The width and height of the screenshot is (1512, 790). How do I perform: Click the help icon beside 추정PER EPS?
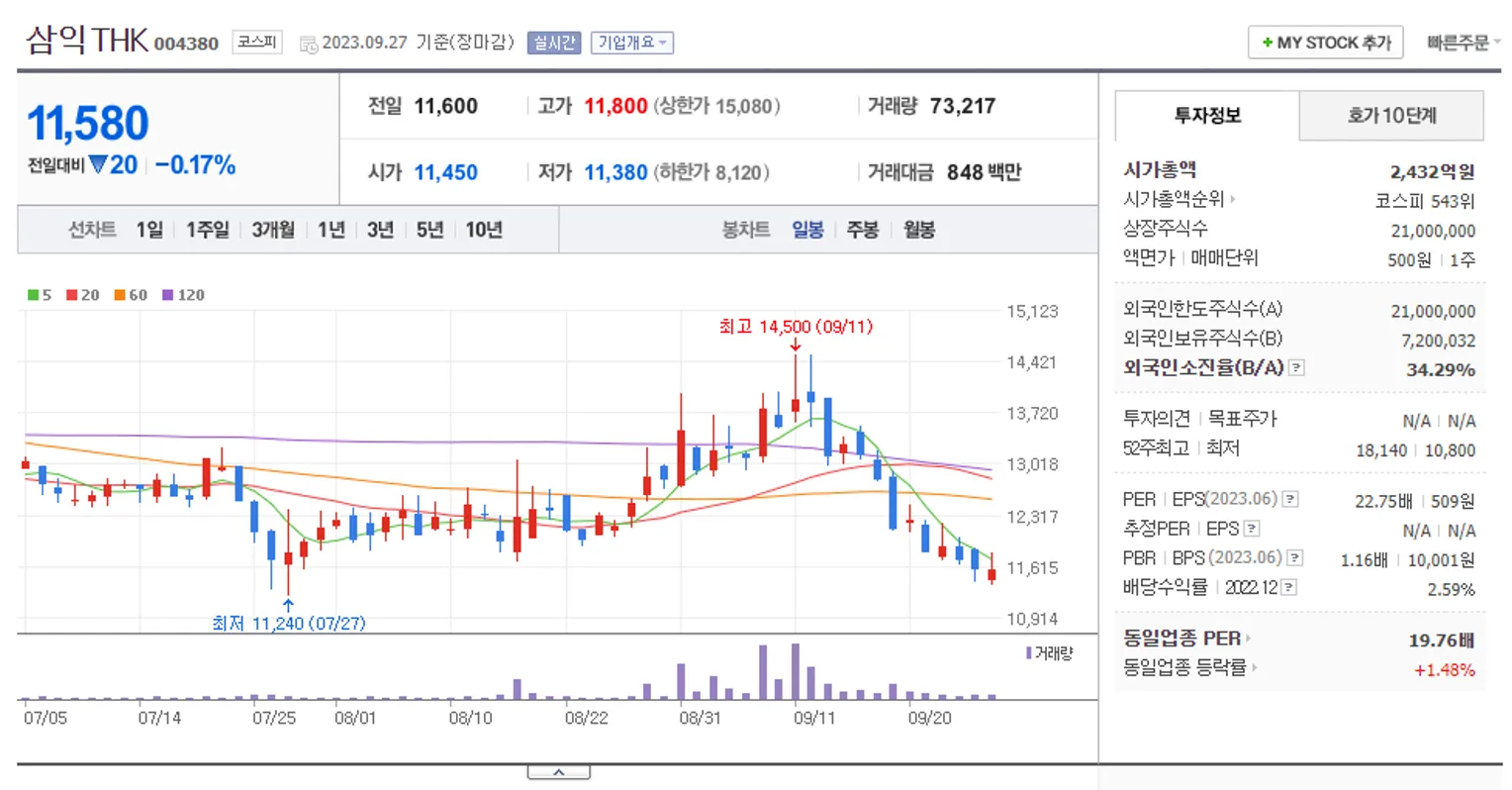[x=1252, y=530]
